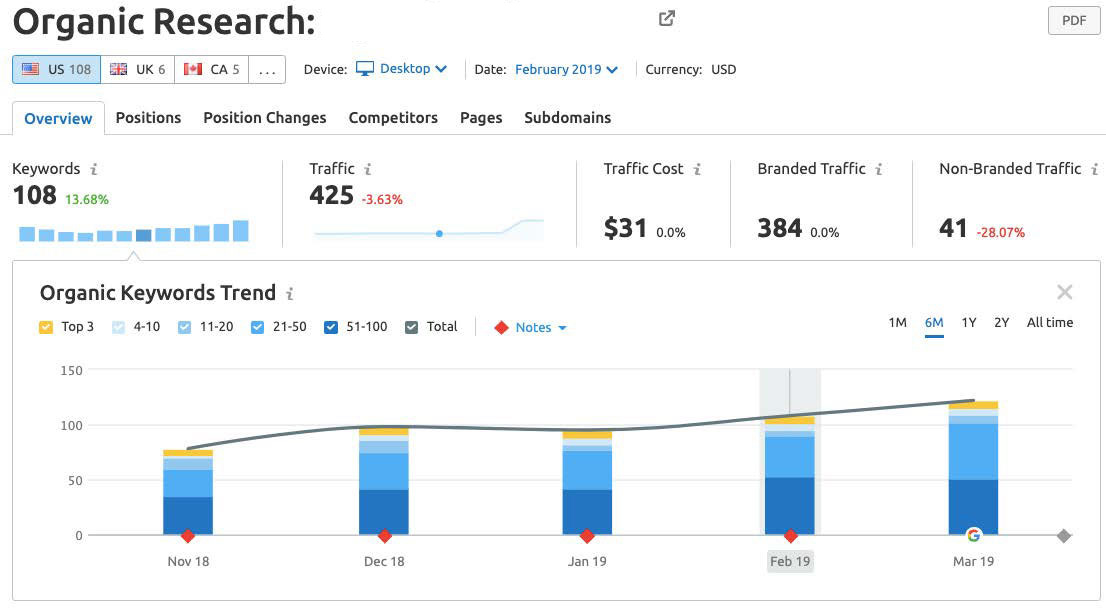
Task: Uncheck the 51-100 positions checkbox
Action: point(331,327)
